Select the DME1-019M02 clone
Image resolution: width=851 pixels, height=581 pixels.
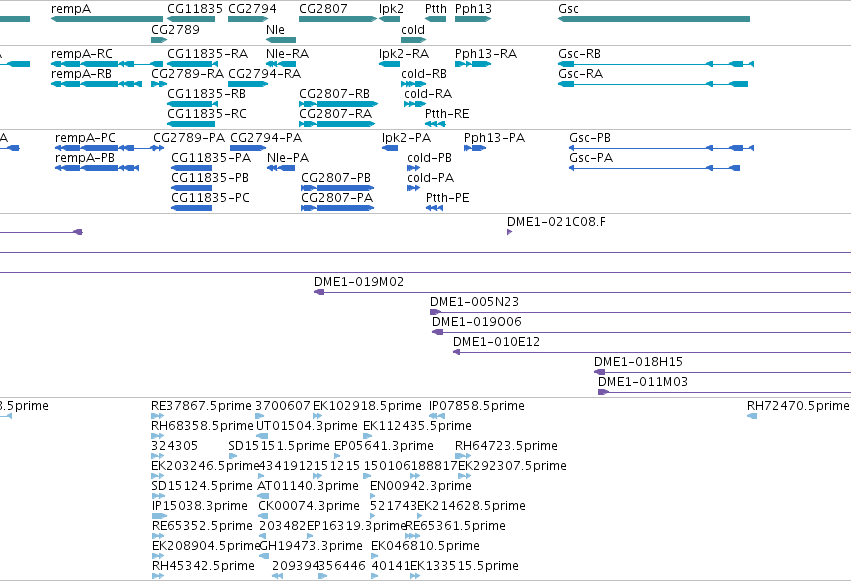[582, 292]
